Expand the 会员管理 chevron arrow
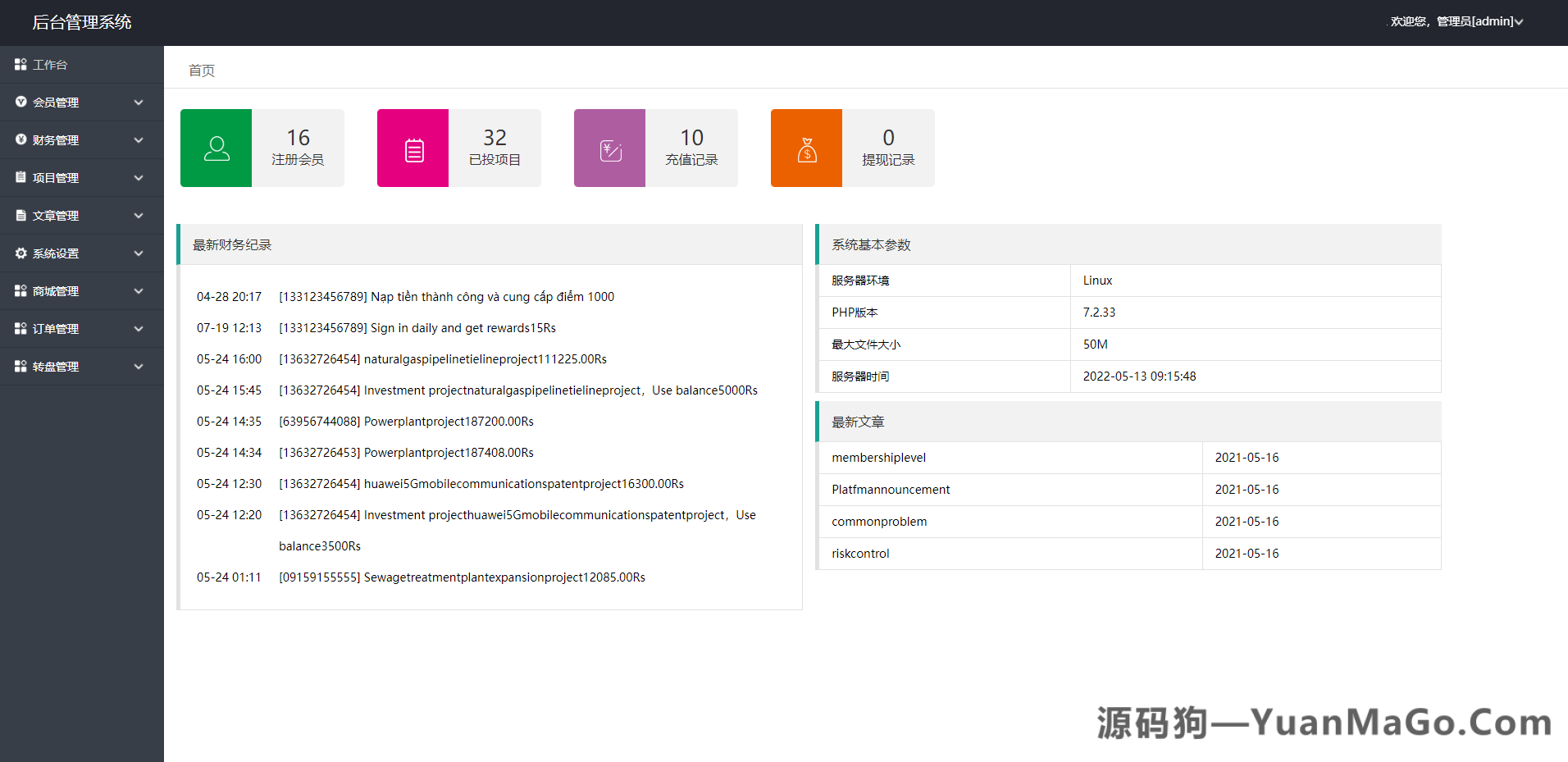The image size is (1568, 762). tap(139, 103)
